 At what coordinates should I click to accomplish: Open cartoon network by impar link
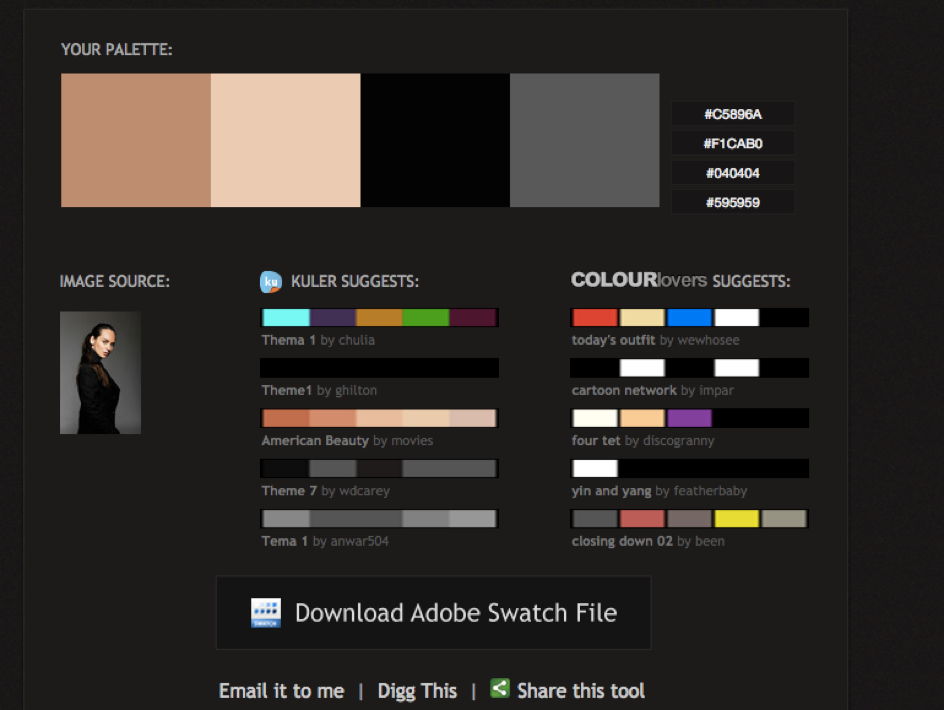pos(653,390)
